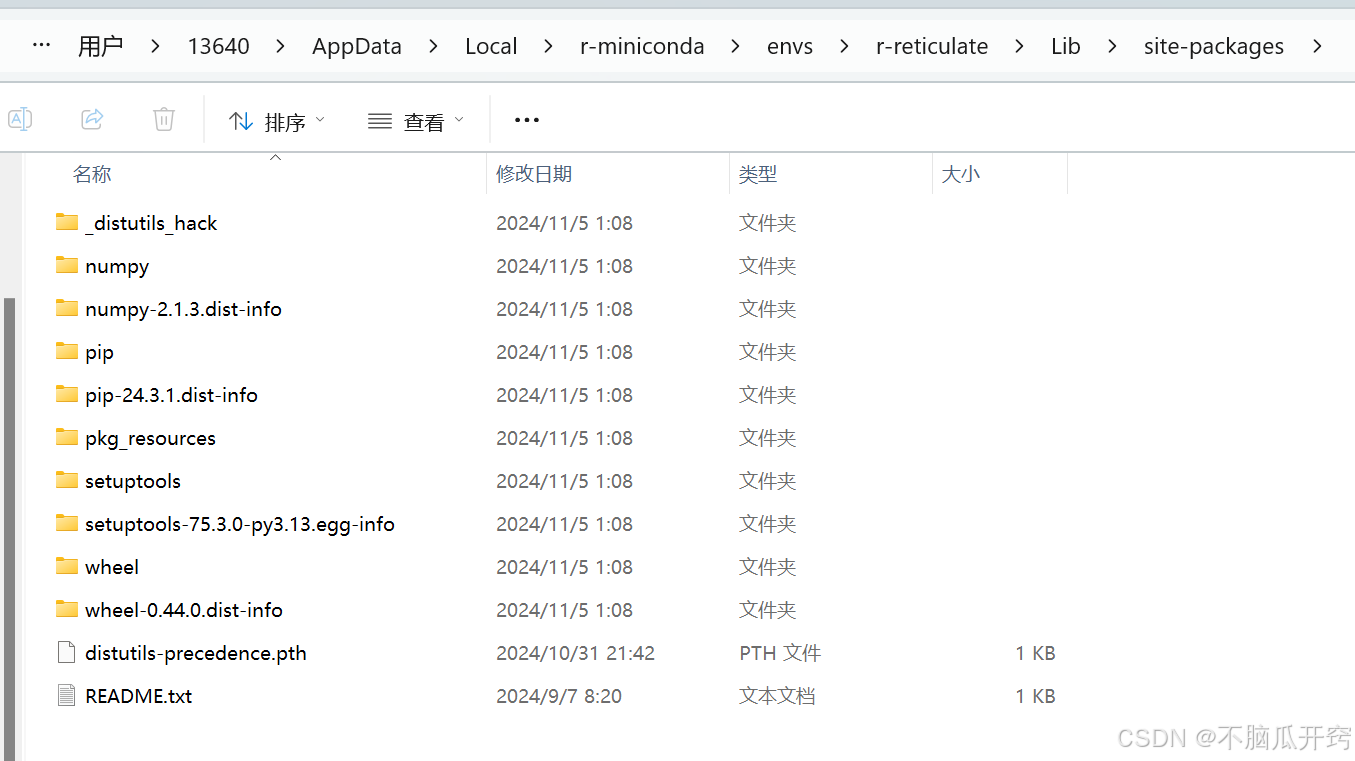Image resolution: width=1355 pixels, height=761 pixels.
Task: Click the distutils-precedence.pth file icon
Action: pos(67,653)
